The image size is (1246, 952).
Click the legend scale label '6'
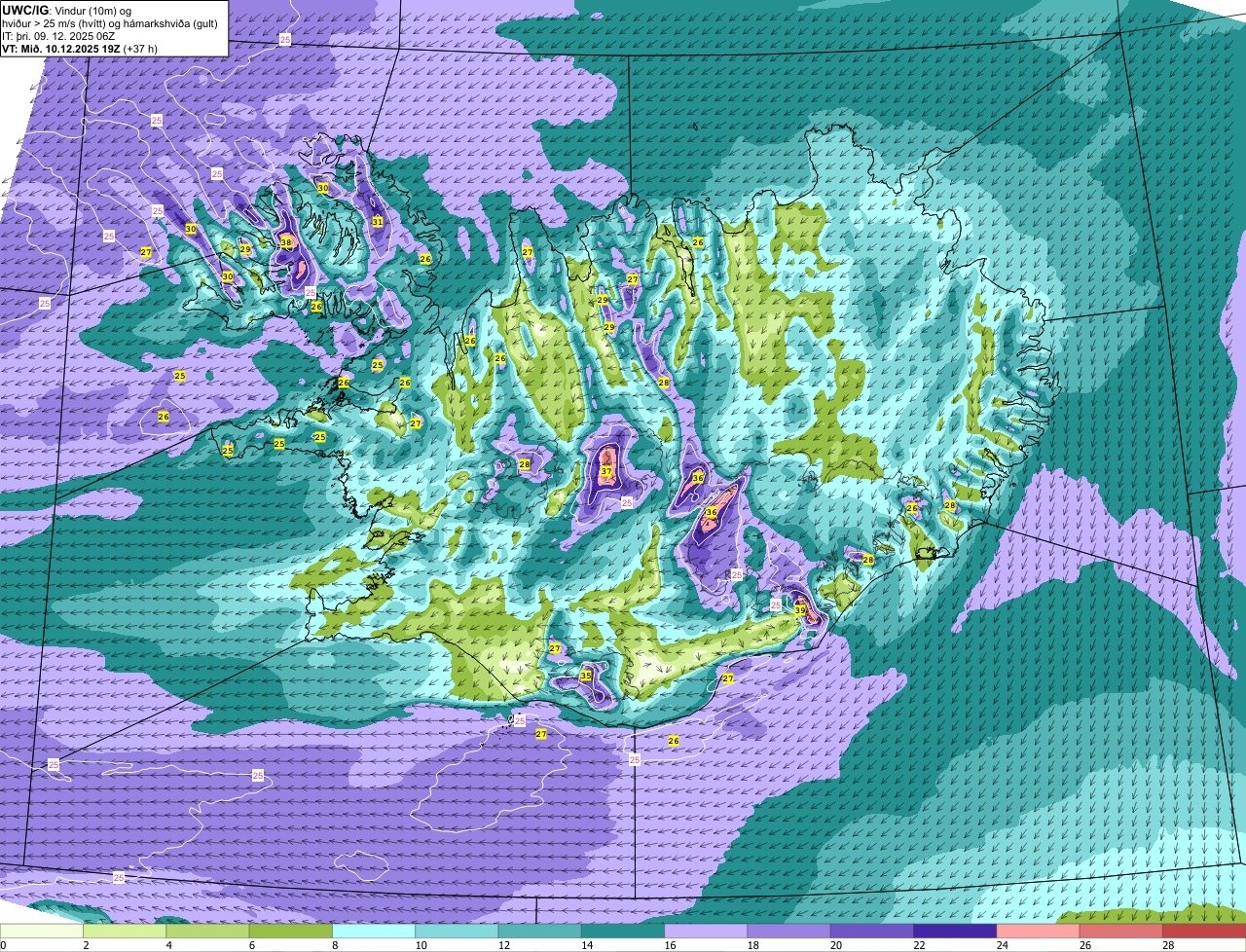click(251, 945)
